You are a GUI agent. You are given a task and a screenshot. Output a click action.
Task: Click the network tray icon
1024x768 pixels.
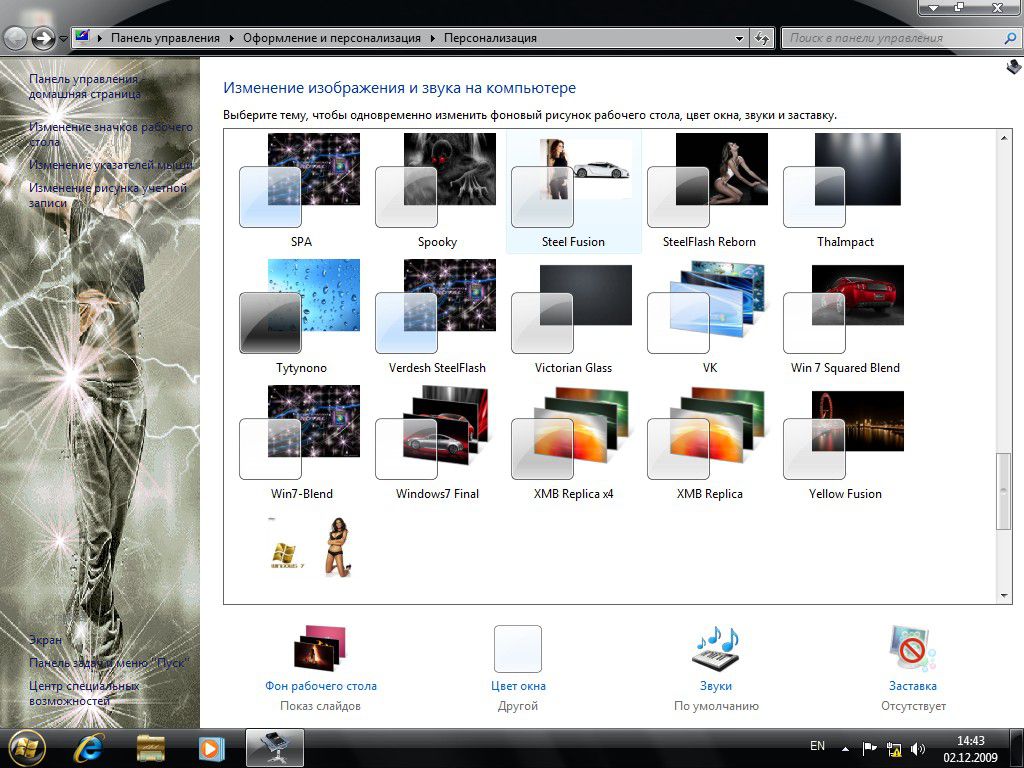click(894, 748)
